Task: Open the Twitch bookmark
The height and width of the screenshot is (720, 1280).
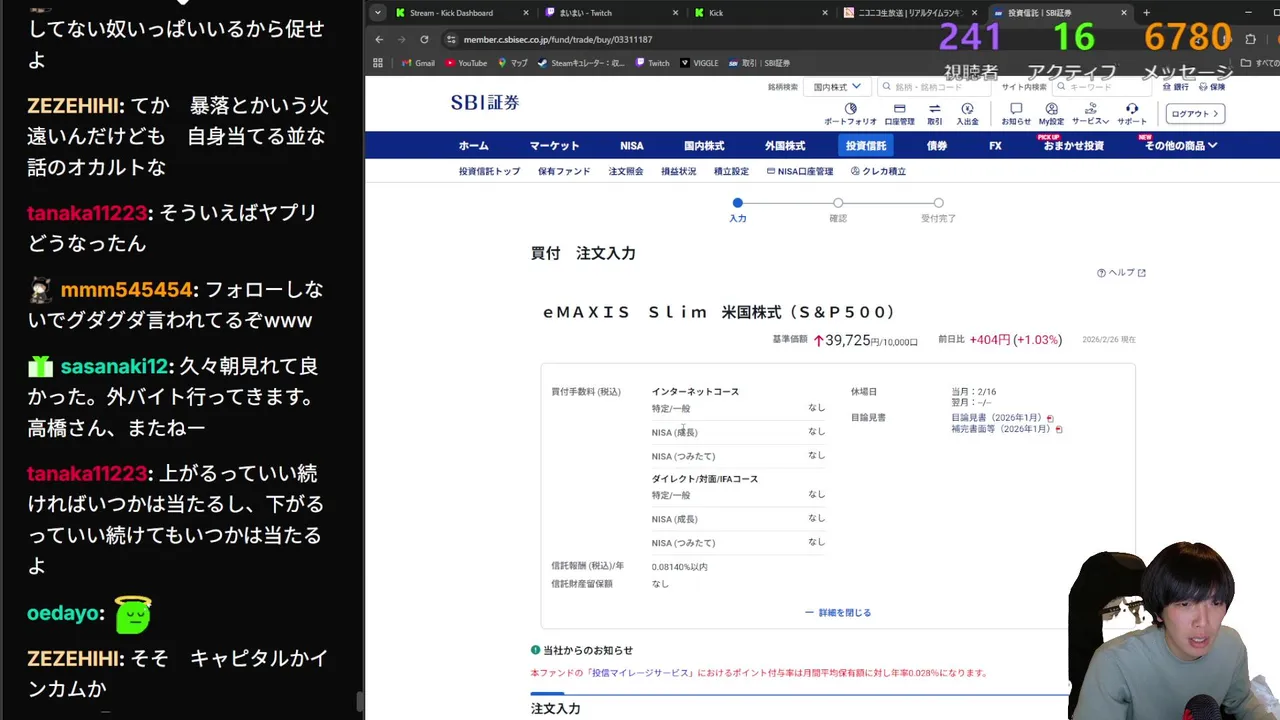Action: click(652, 63)
